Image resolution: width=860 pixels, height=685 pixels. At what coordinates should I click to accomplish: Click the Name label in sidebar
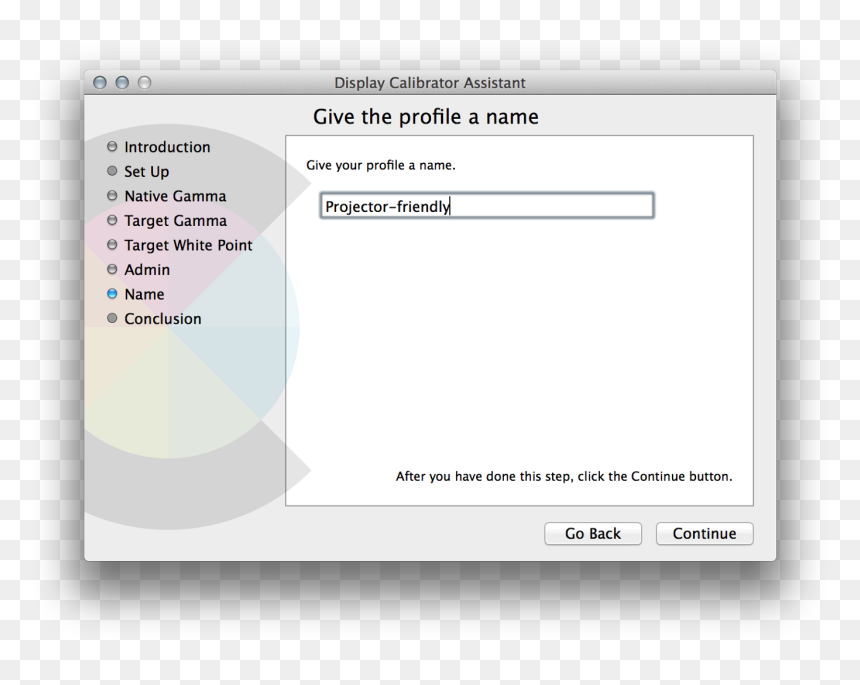click(144, 295)
